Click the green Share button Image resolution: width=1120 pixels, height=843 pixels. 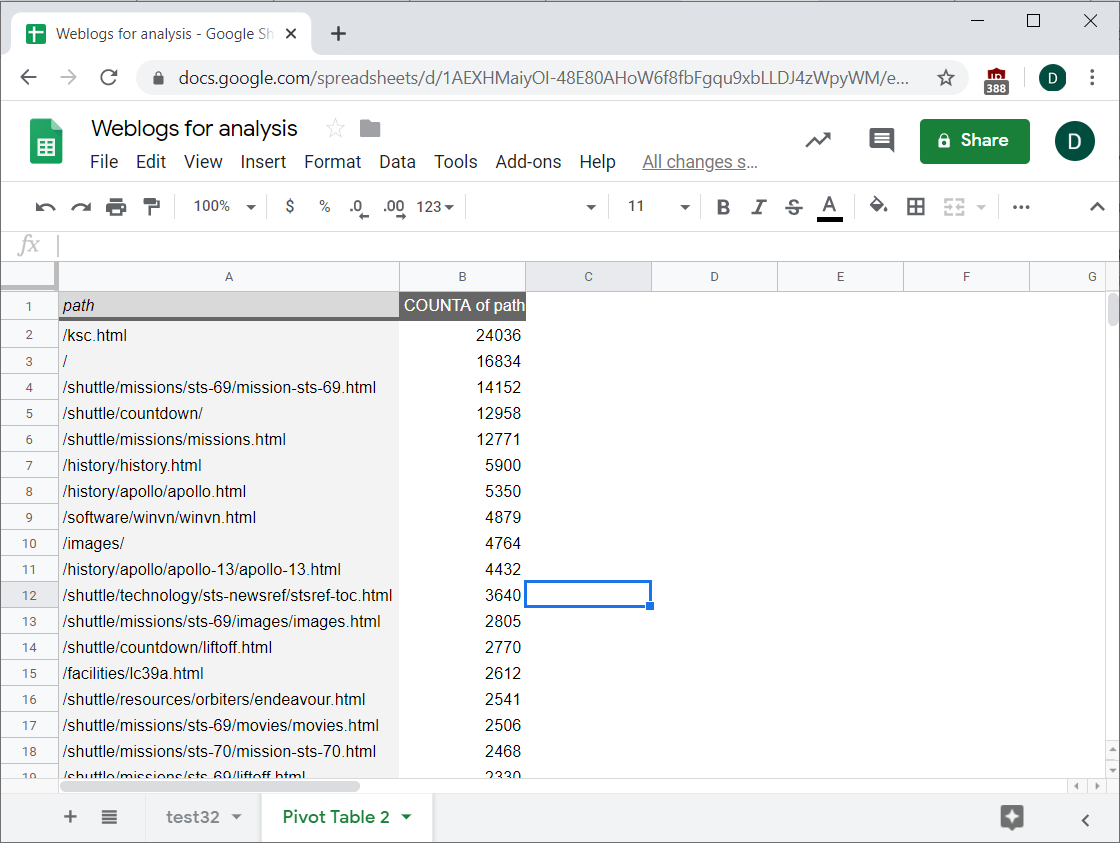pyautogui.click(x=974, y=141)
